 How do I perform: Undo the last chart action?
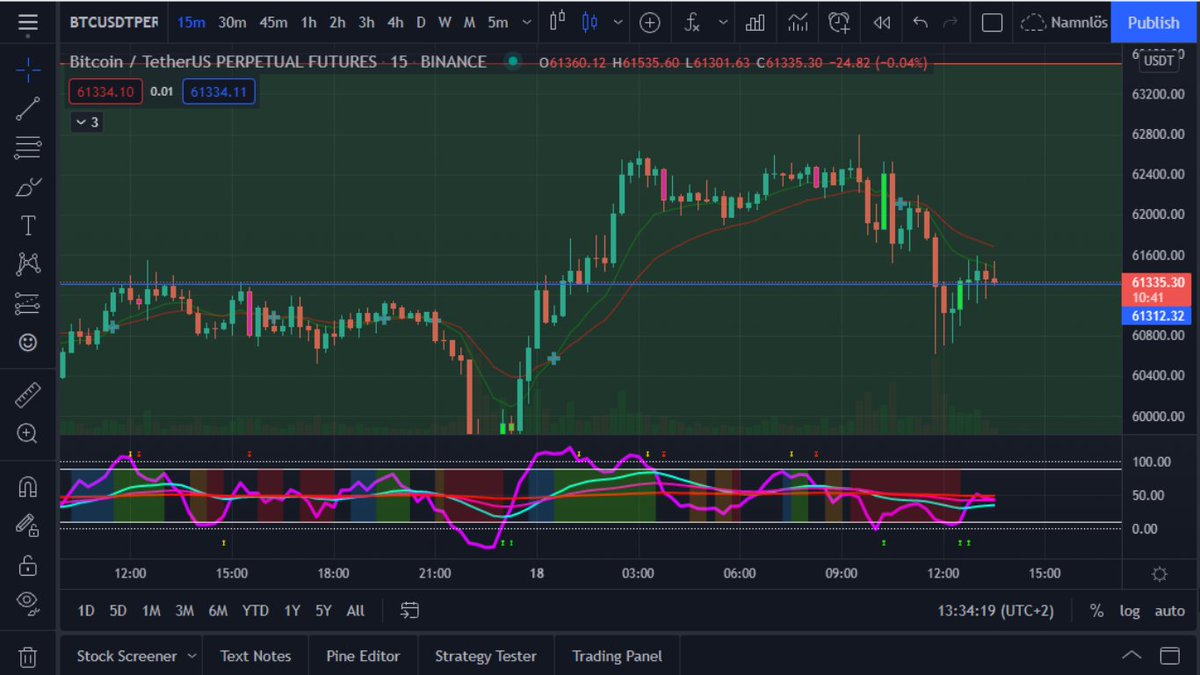pyautogui.click(x=921, y=22)
